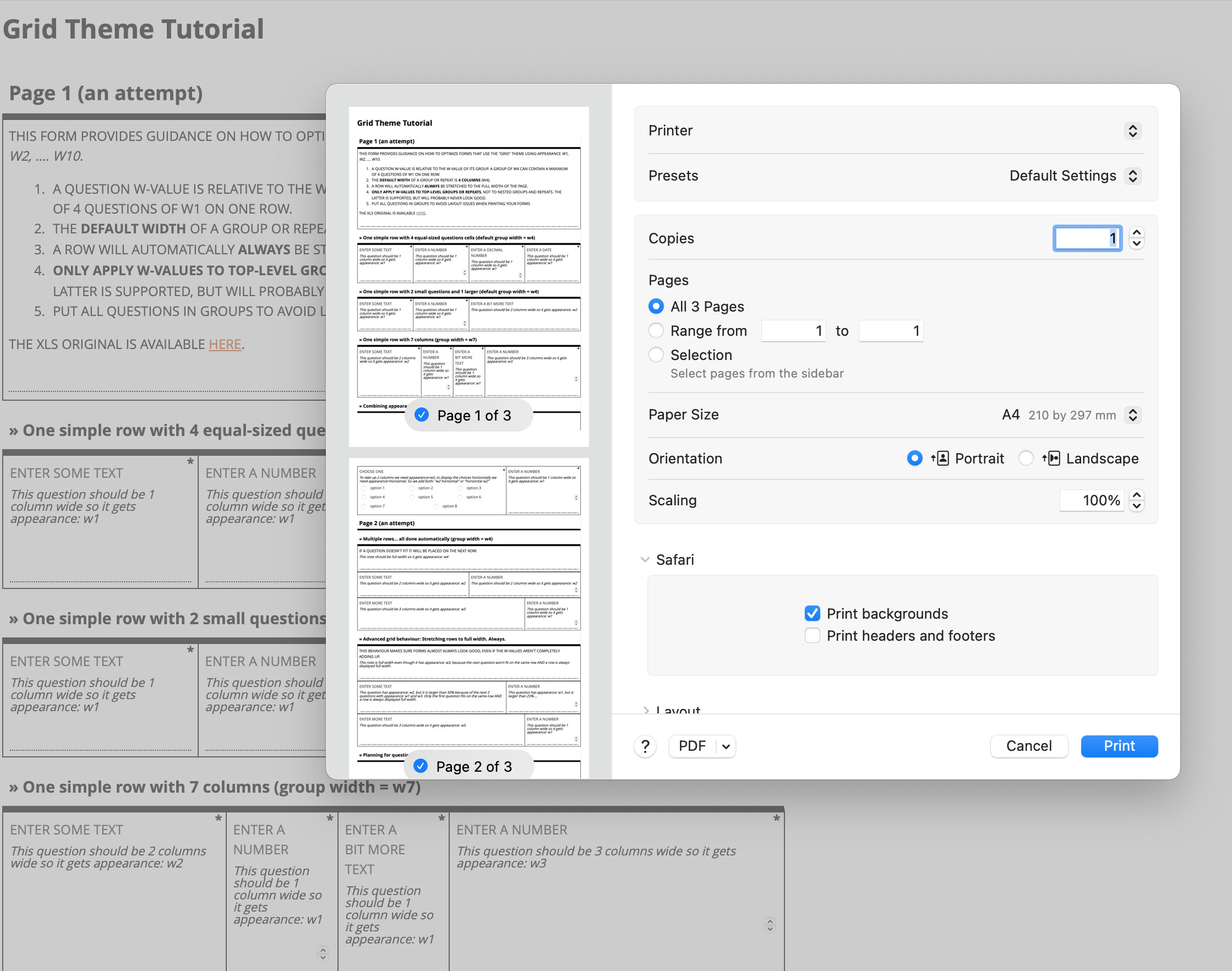1232x971 pixels.
Task: Toggle the Print backgrounds checkbox
Action: pyautogui.click(x=812, y=613)
